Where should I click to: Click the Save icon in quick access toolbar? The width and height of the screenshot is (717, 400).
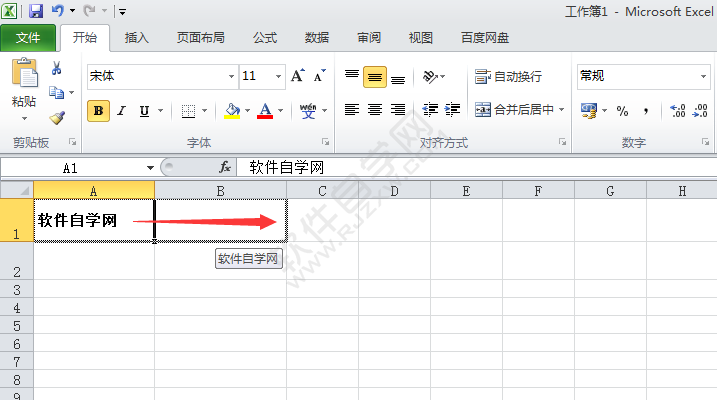[36, 11]
